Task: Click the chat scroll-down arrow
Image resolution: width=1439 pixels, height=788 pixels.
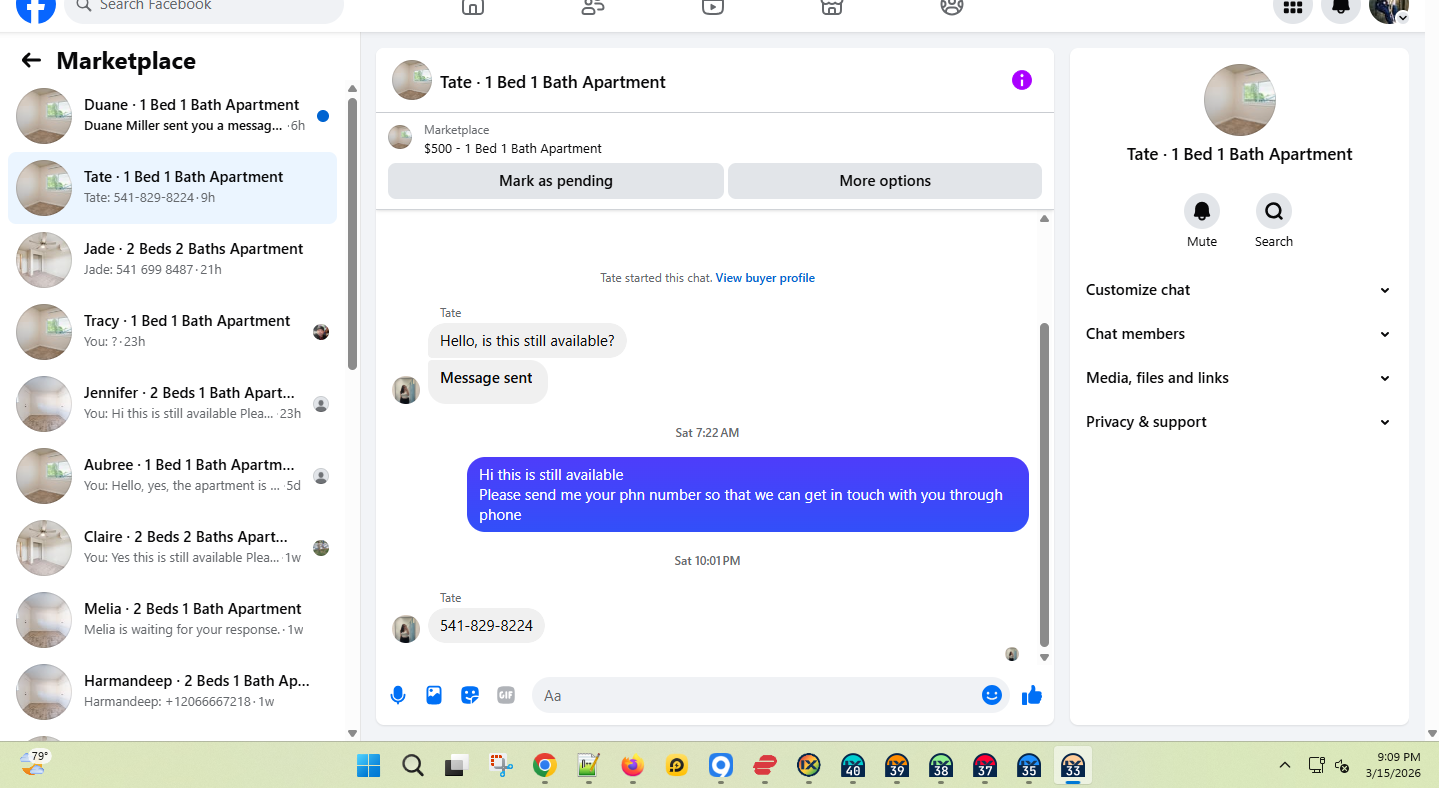Action: point(1045,657)
